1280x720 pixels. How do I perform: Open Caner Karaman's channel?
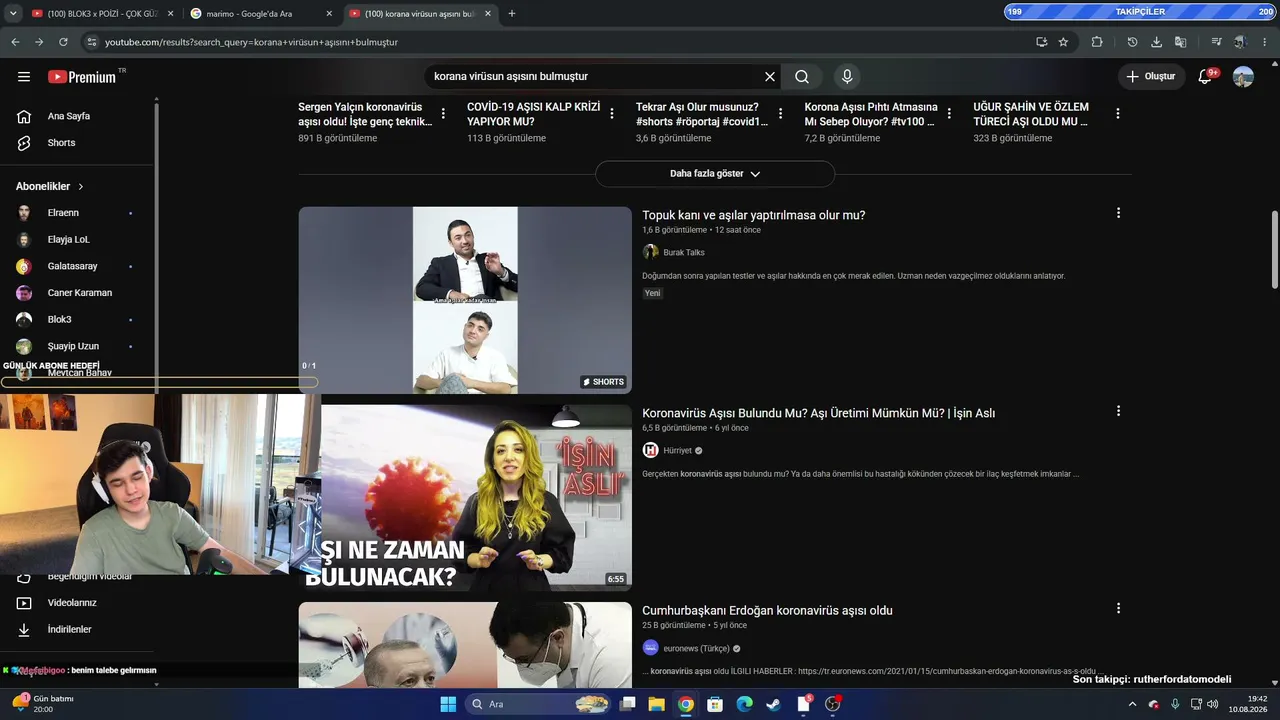coord(78,293)
